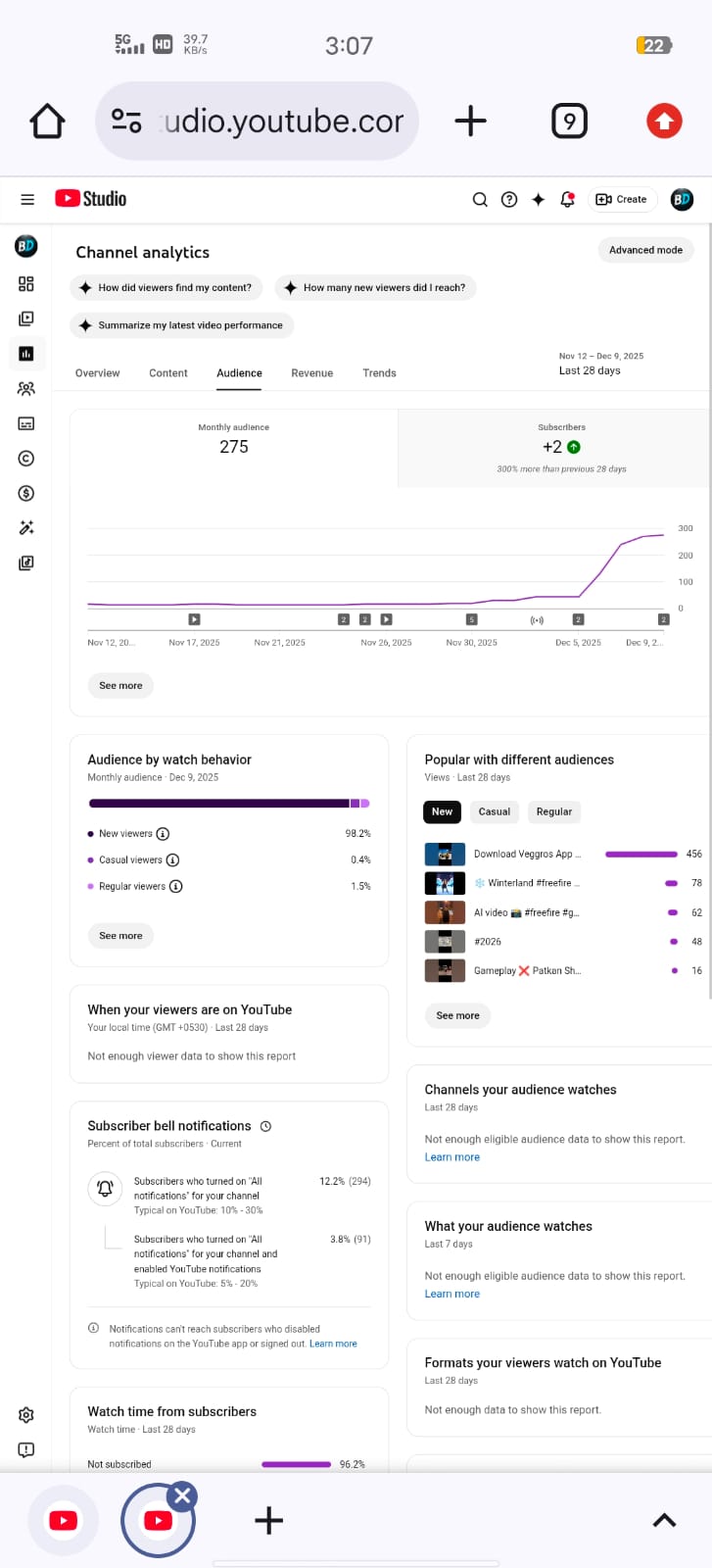Open the Last 28 days date range selector
712x1568 pixels.
[x=600, y=365]
